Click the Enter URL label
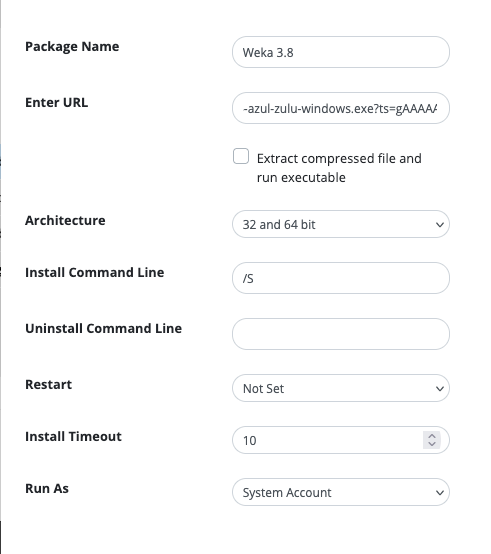Screen dimensions: 491x554 tap(57, 102)
